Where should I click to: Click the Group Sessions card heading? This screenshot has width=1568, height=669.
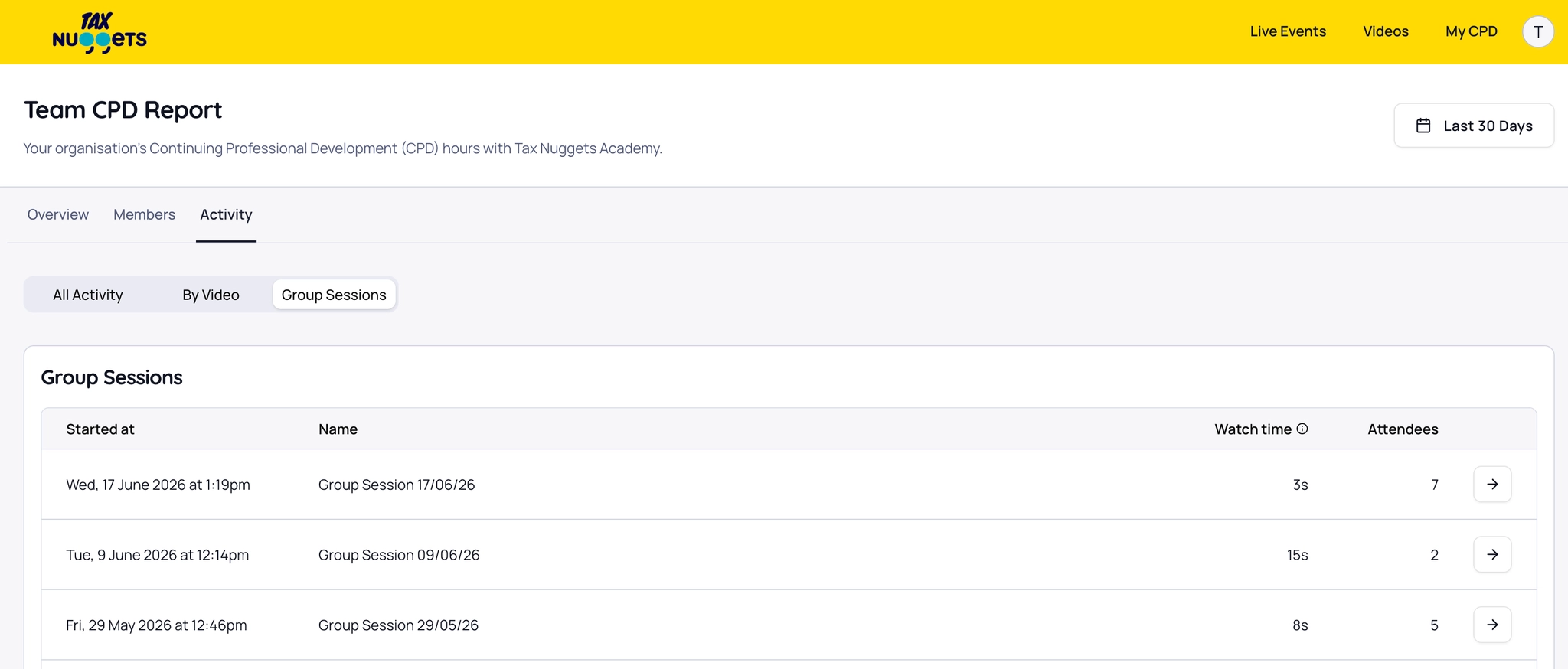pyautogui.click(x=112, y=377)
